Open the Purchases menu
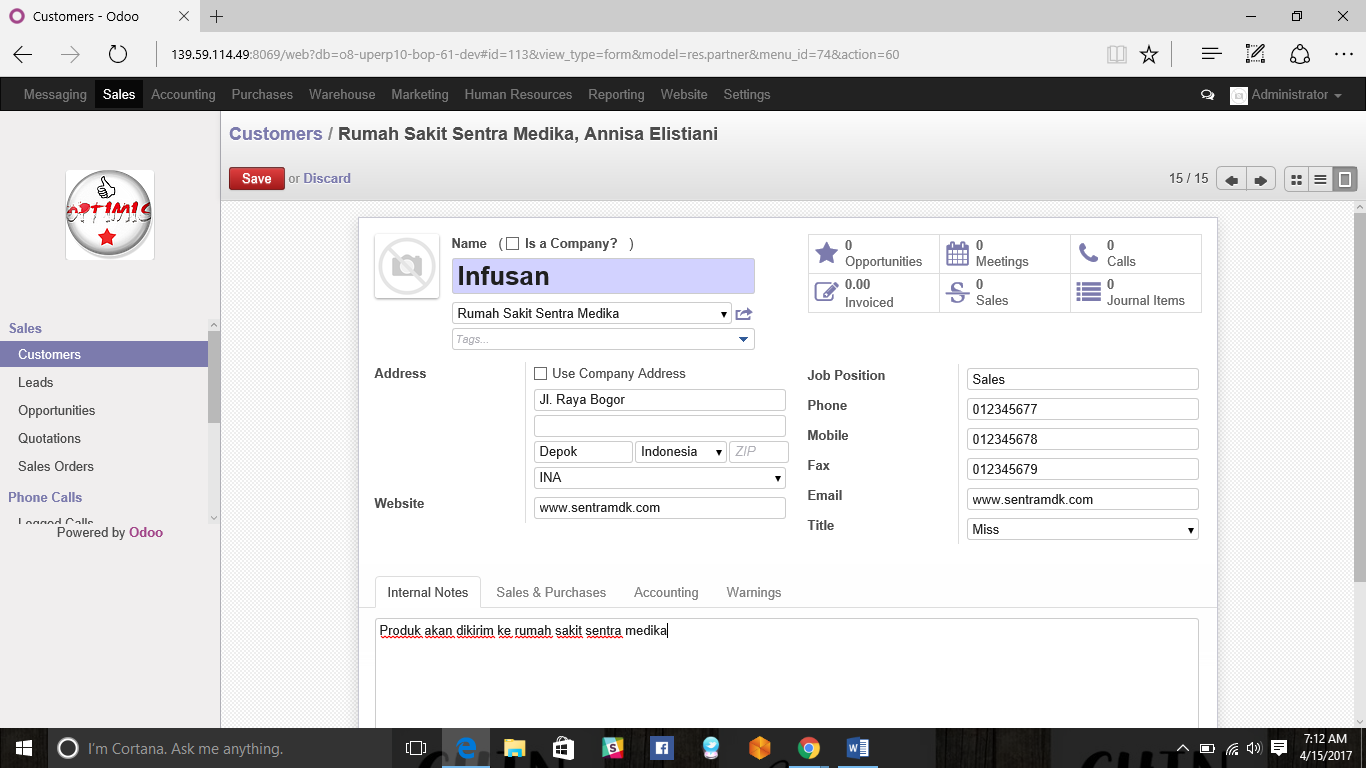Viewport: 1366px width, 768px height. (262, 95)
